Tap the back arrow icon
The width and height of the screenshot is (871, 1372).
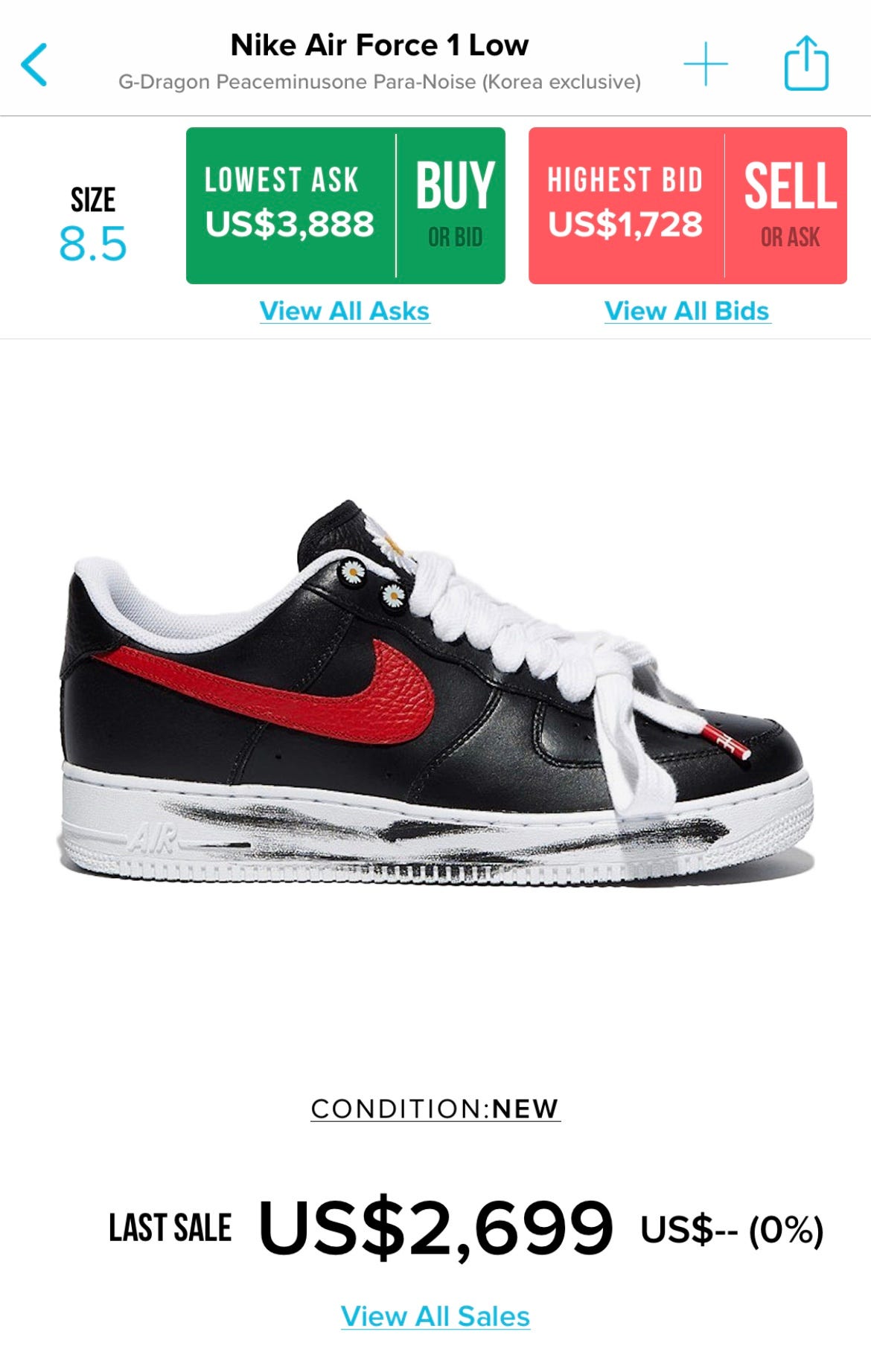[34, 65]
